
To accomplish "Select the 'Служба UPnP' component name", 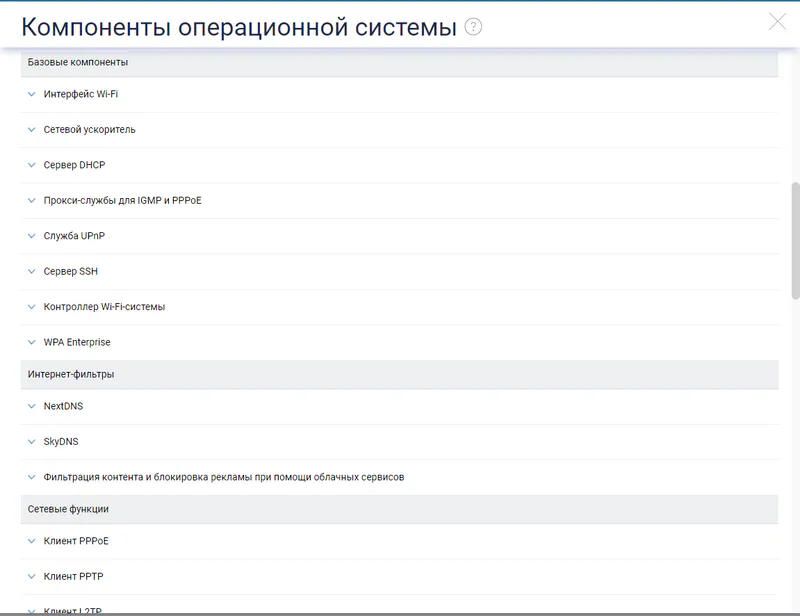I will tap(74, 236).
